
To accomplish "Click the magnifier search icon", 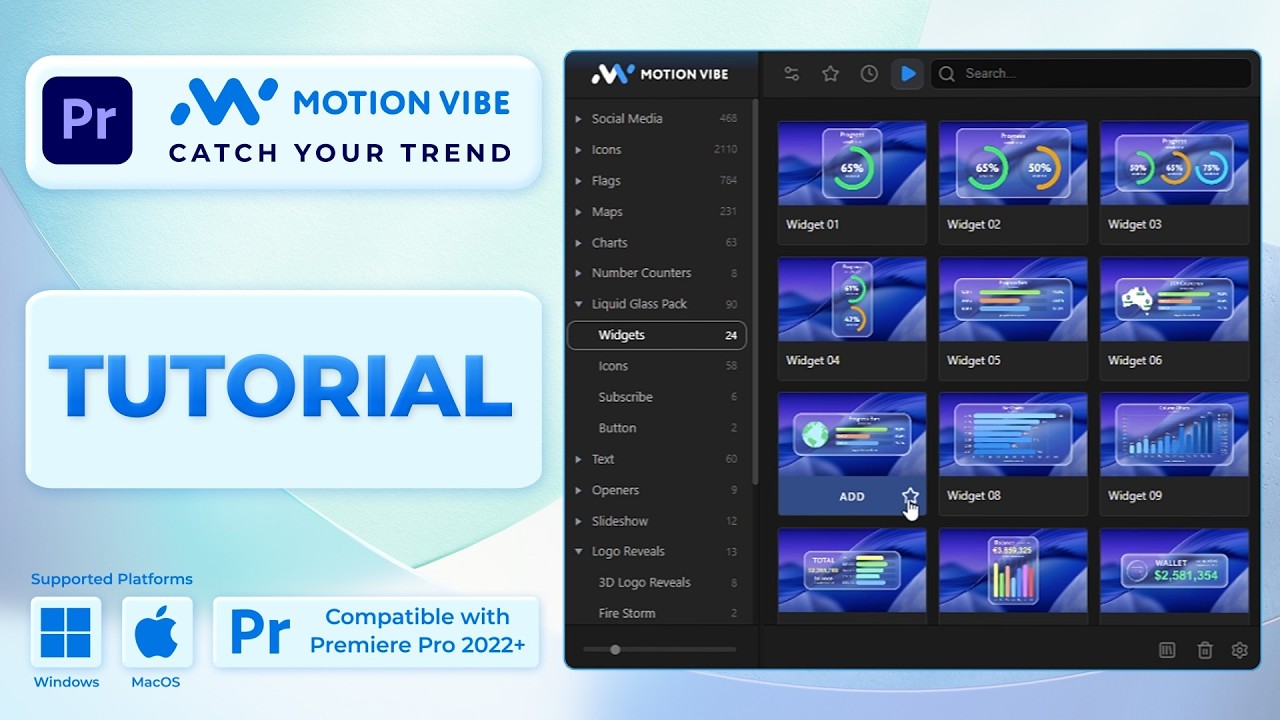I will [x=946, y=74].
